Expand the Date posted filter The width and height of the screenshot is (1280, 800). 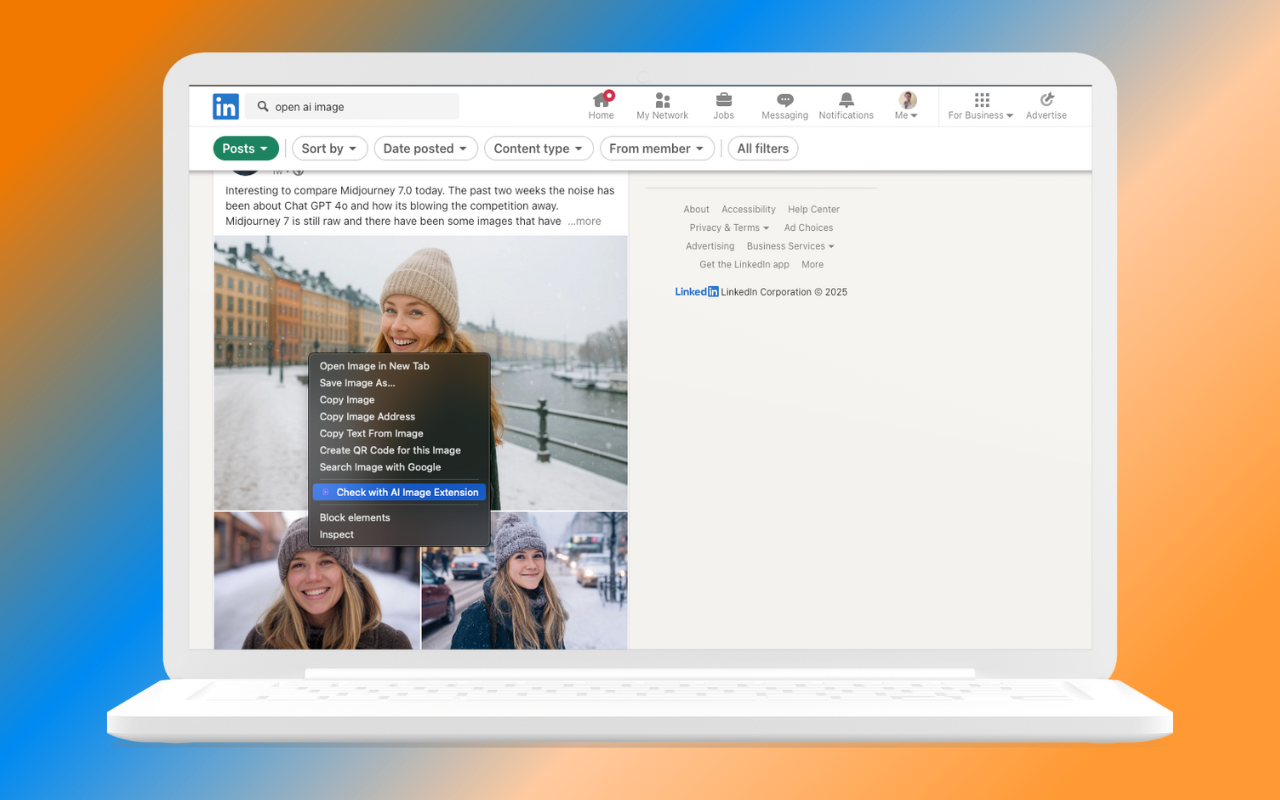(x=425, y=148)
